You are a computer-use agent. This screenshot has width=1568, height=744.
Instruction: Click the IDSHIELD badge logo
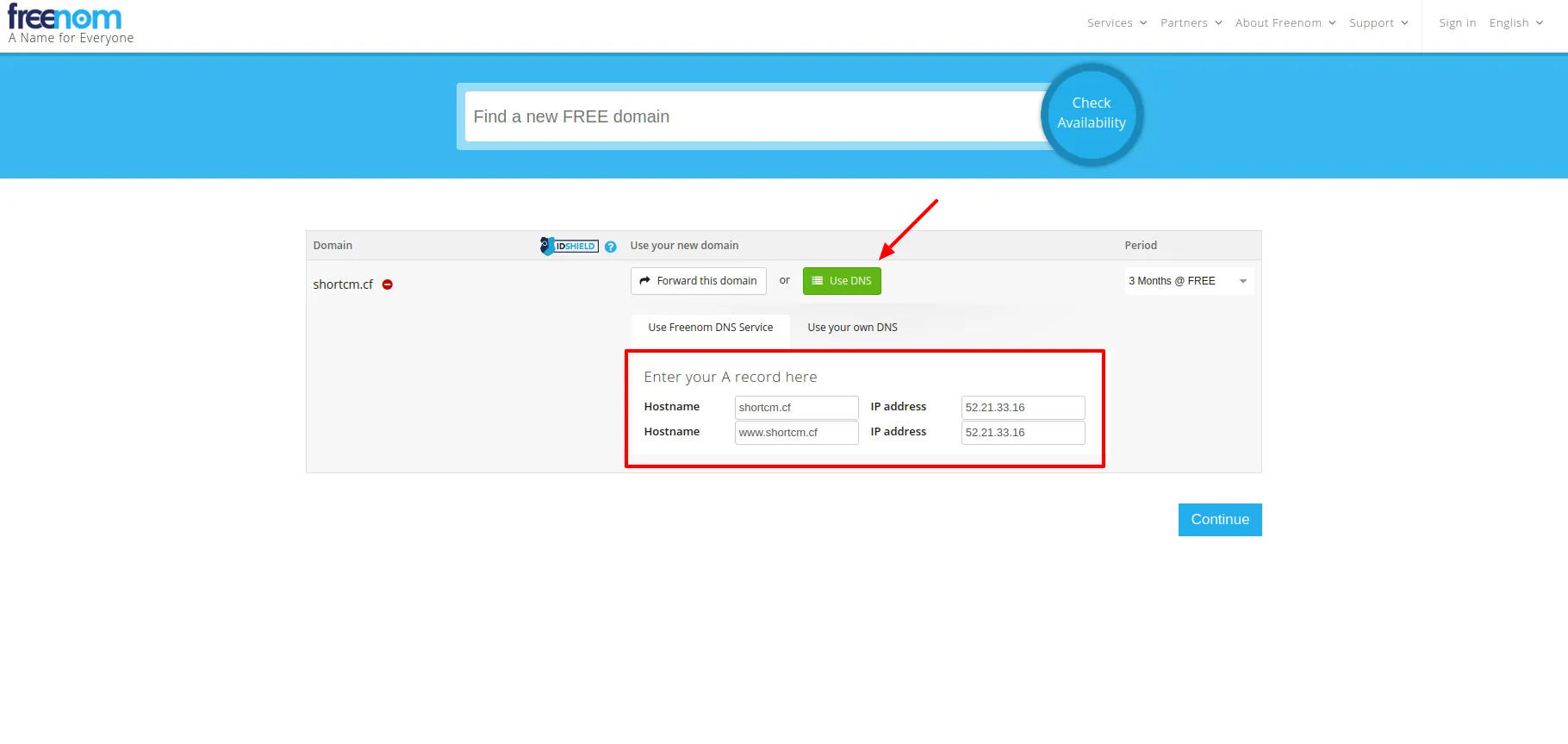569,246
